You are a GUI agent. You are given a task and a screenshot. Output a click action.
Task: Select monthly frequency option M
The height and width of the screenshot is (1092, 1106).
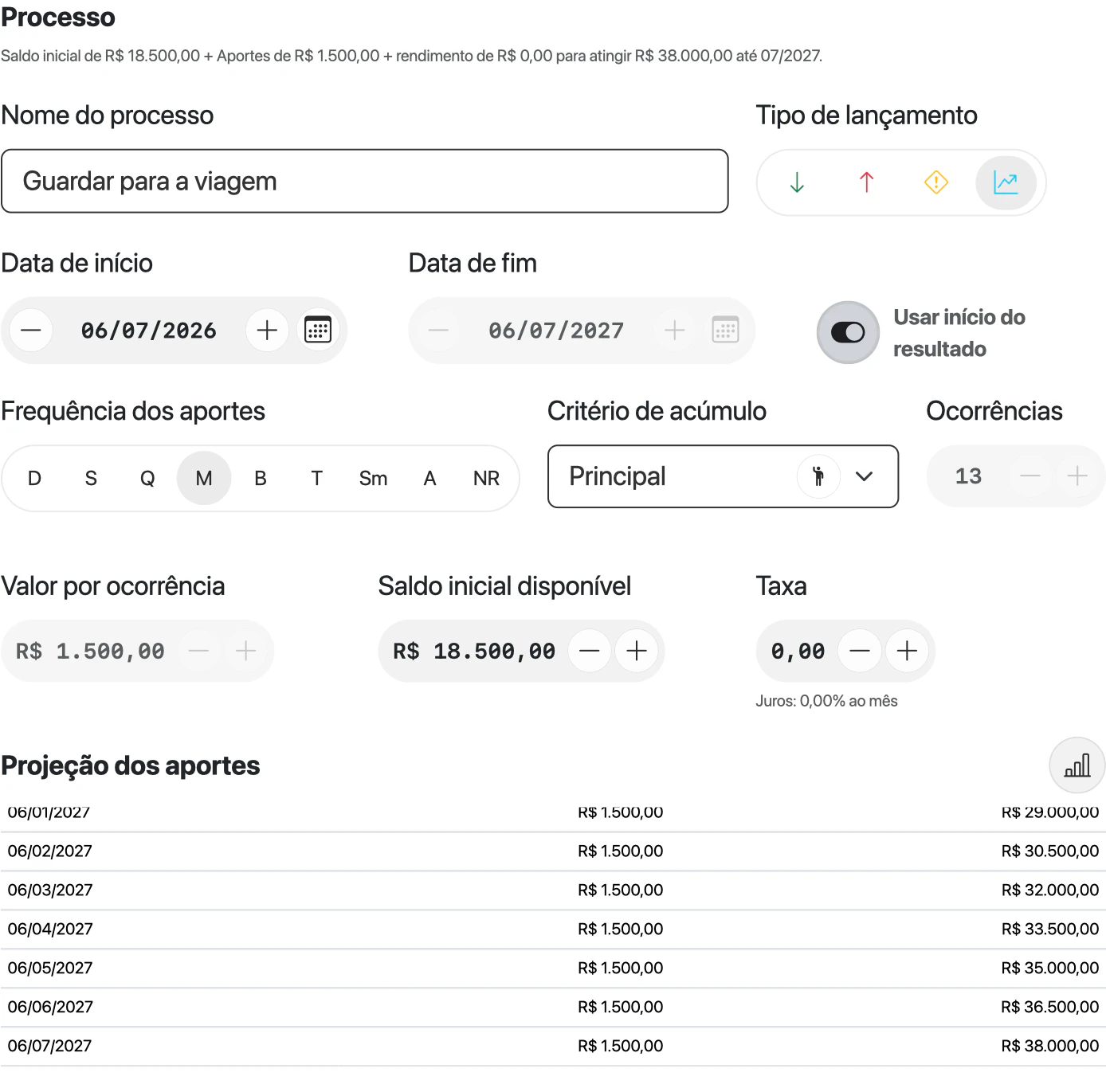204,478
